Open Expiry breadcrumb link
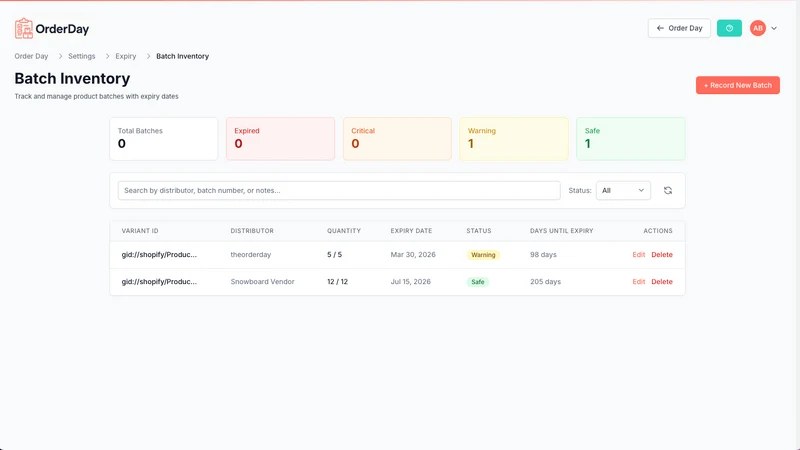This screenshot has width=800, height=450. (126, 56)
